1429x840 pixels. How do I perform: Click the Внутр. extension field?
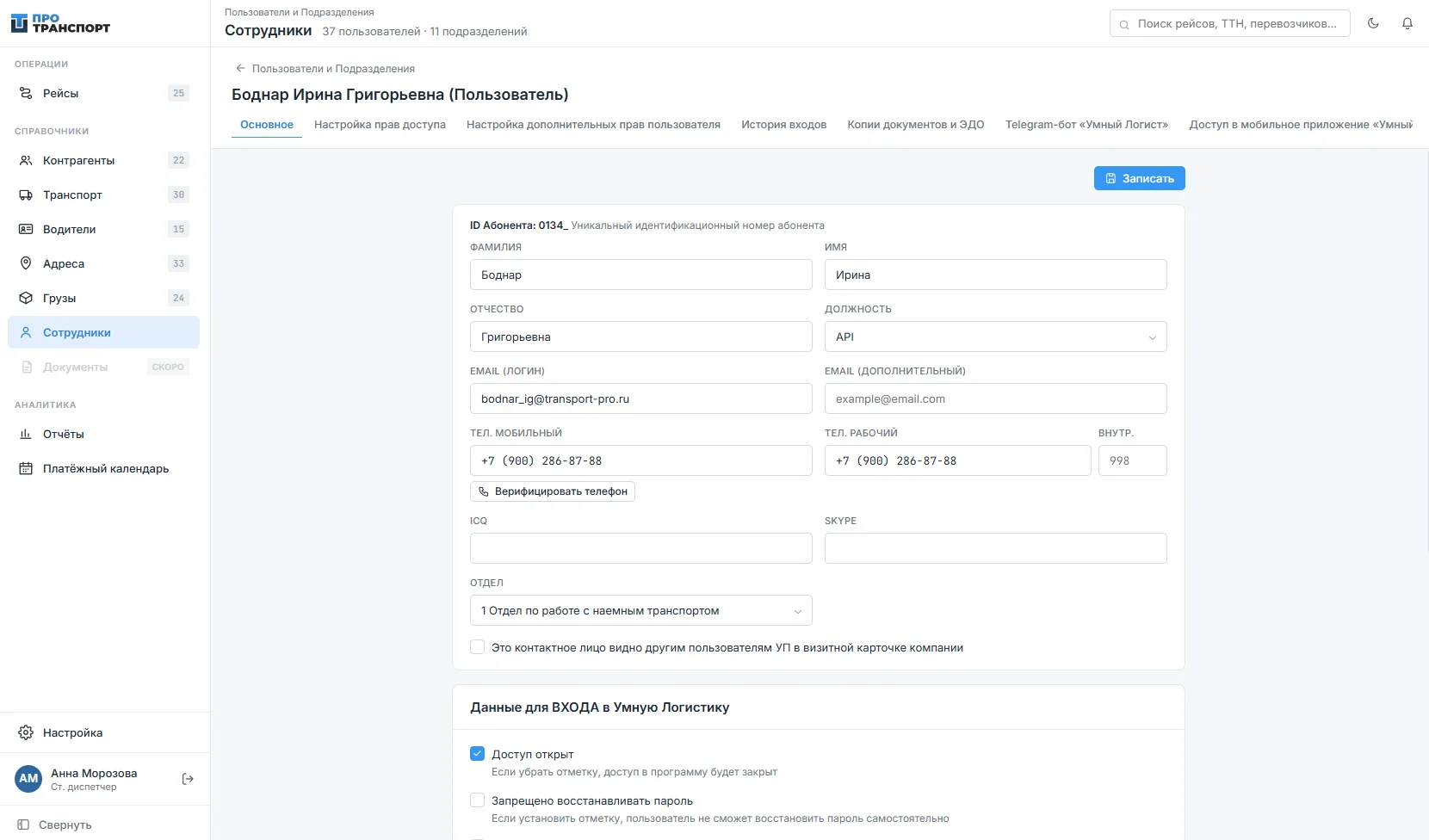coord(1132,460)
